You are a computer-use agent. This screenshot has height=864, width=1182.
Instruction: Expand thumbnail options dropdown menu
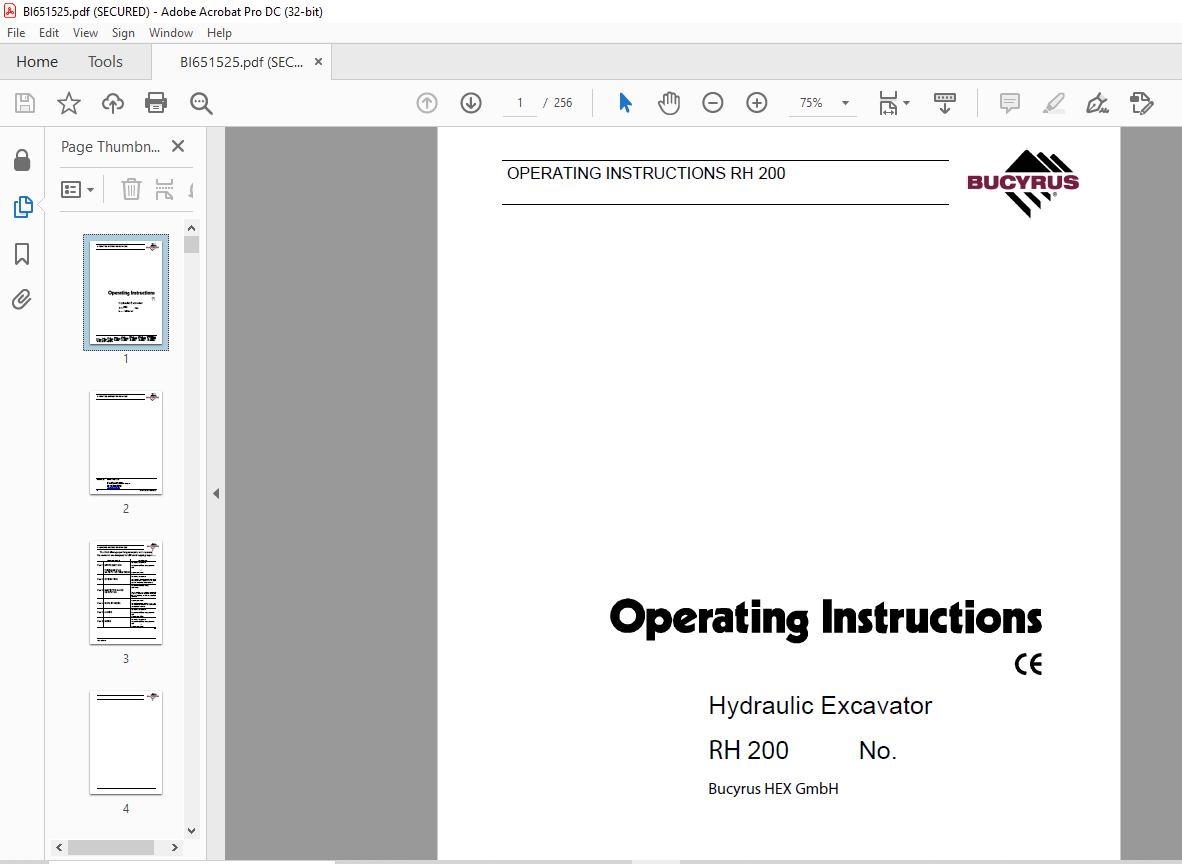coord(78,189)
